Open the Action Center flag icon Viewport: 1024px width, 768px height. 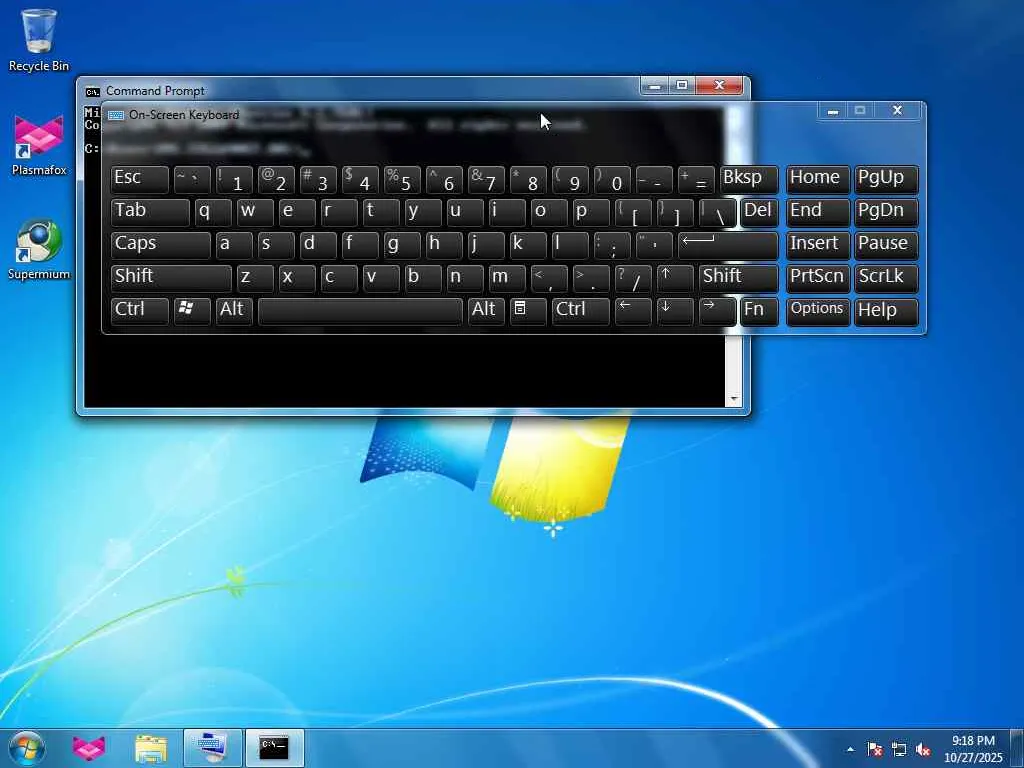click(x=875, y=750)
